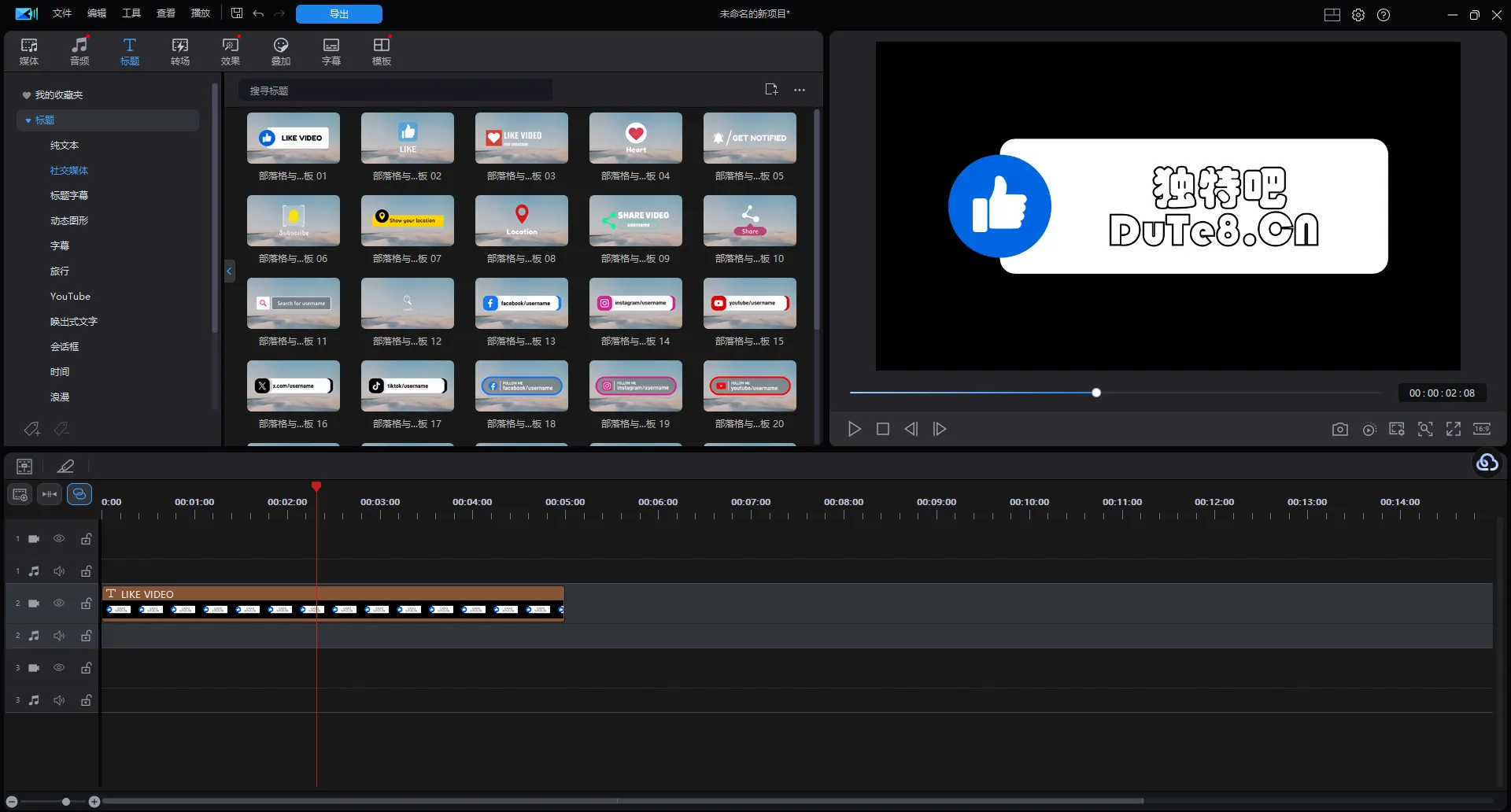Open the 查看 menu
Screen dimensions: 1511x812
click(166, 13)
